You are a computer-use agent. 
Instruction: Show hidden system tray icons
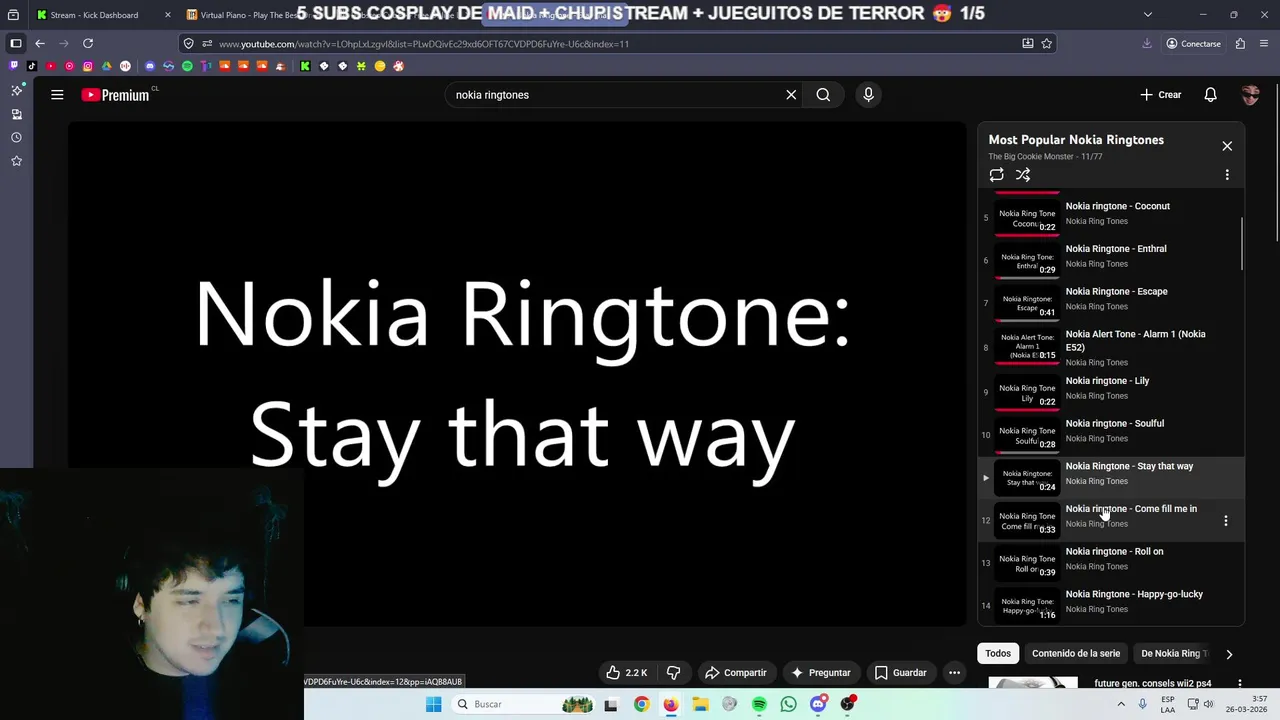pos(1123,704)
